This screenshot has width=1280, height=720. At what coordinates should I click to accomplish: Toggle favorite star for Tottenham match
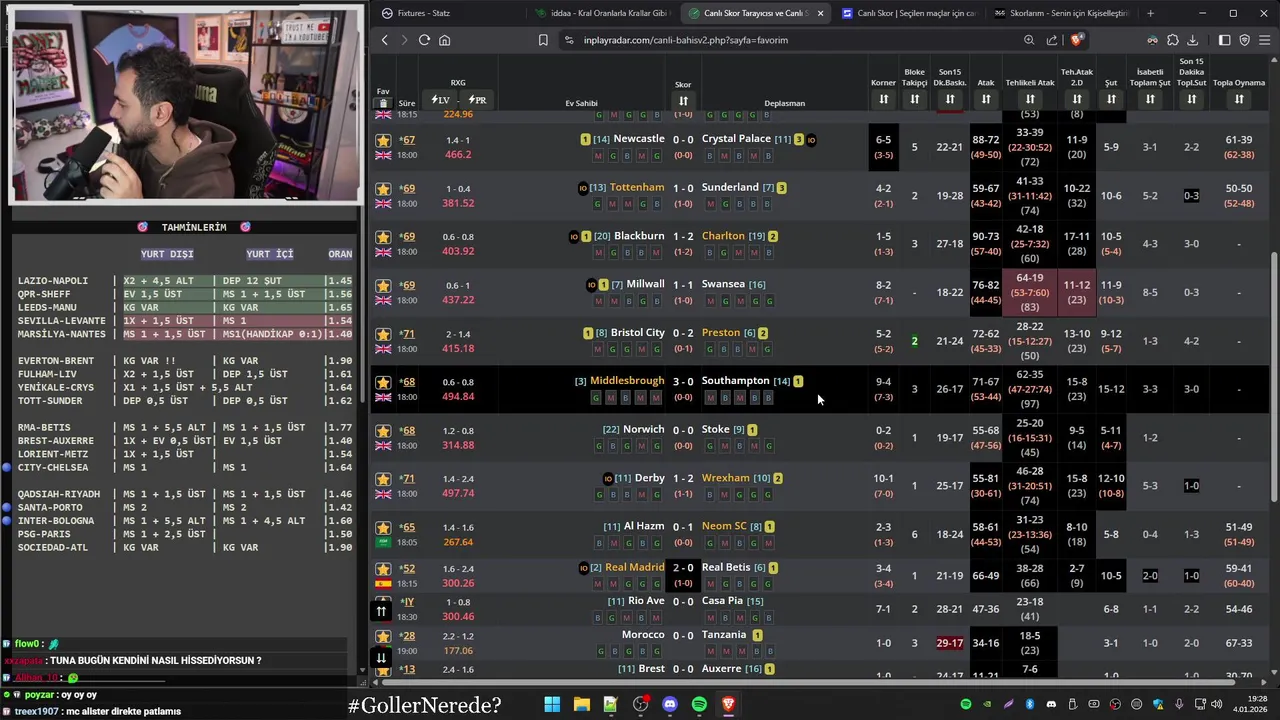[383, 189]
